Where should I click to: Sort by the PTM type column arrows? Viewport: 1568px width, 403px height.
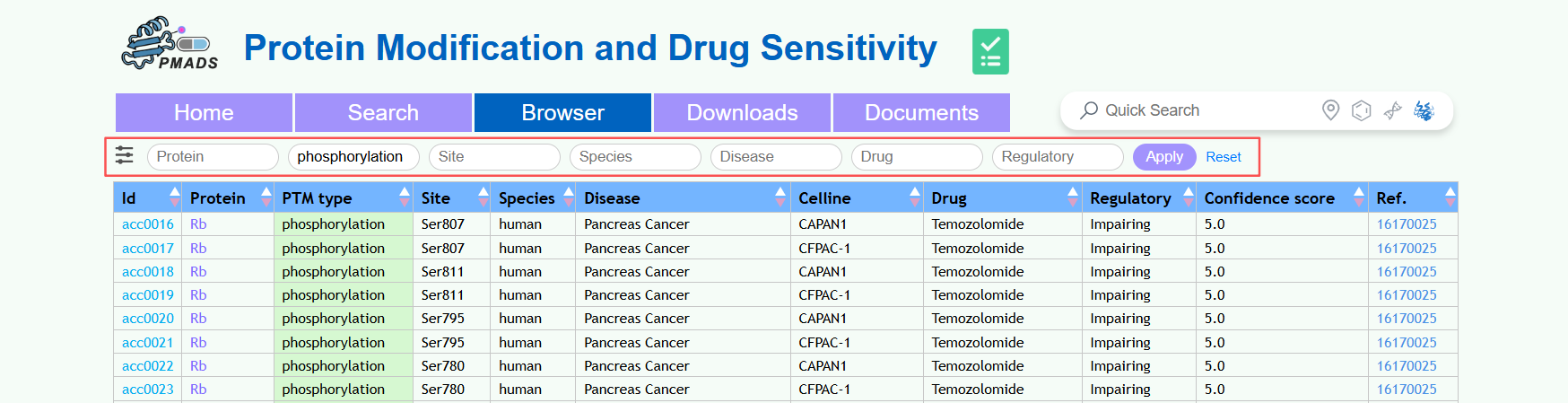click(x=405, y=197)
